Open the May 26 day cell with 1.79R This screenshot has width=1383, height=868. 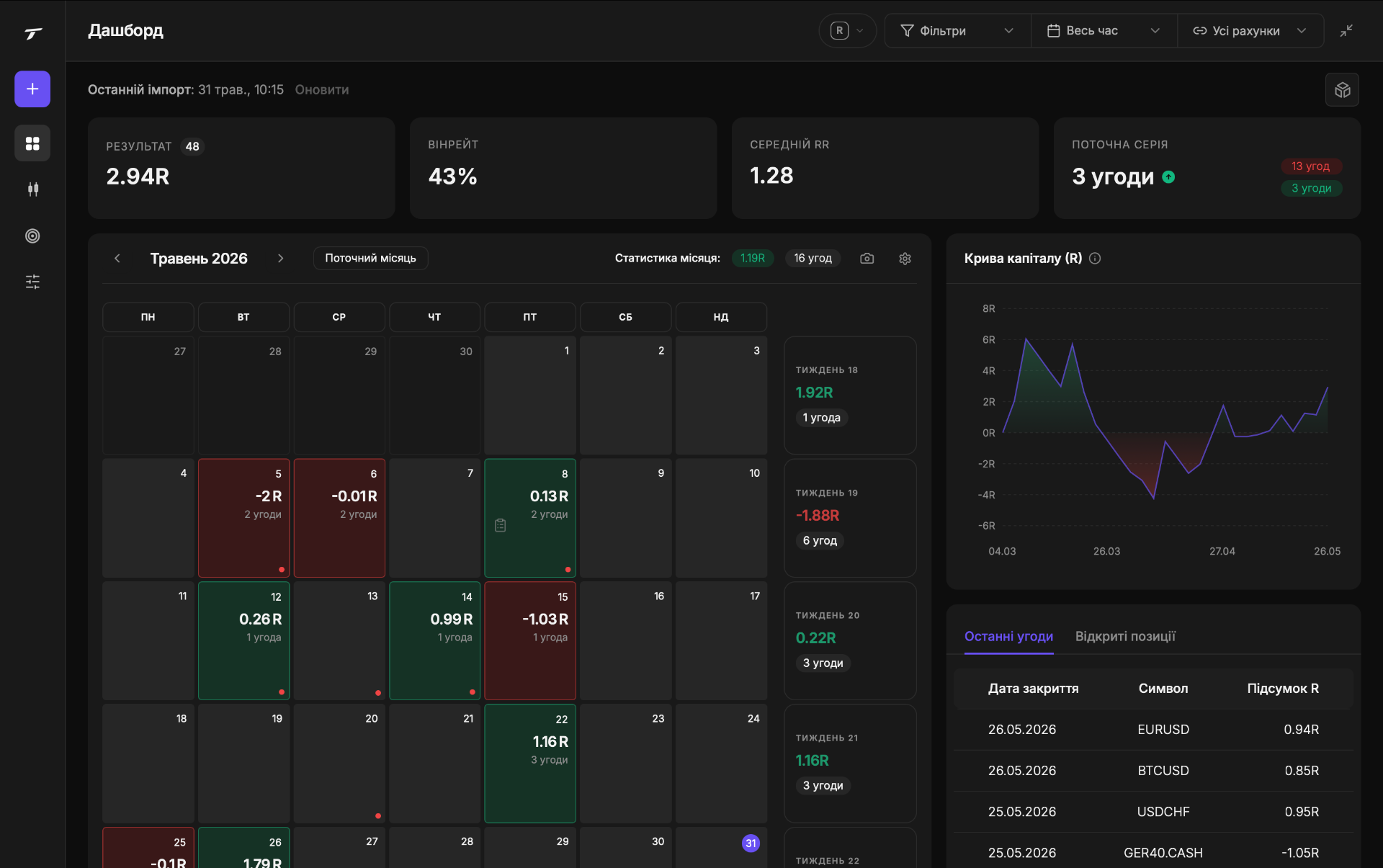pos(243,848)
